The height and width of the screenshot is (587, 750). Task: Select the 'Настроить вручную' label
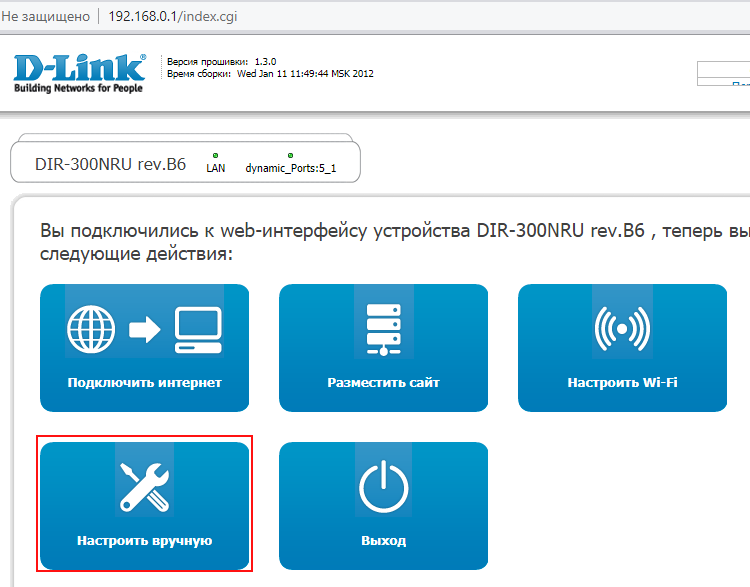pyautogui.click(x=144, y=541)
